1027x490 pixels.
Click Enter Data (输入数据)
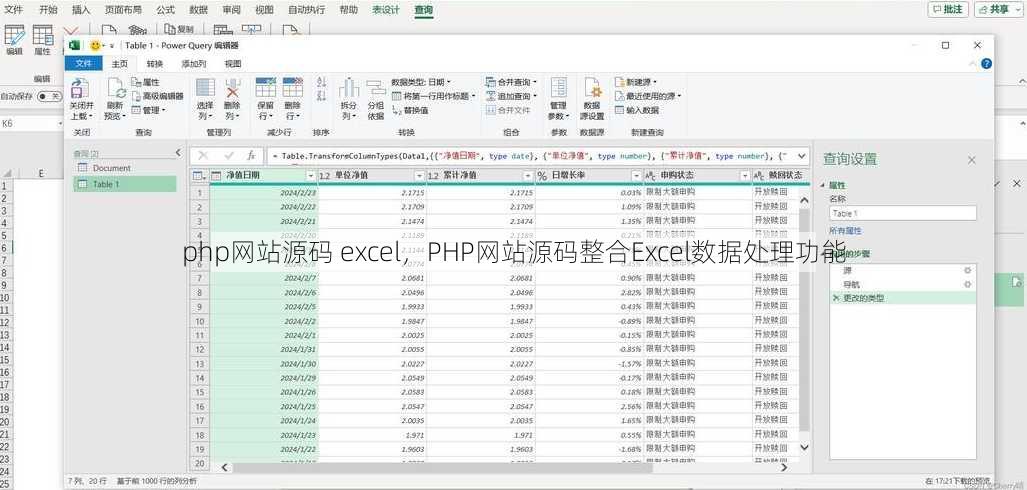pyautogui.click(x=637, y=110)
